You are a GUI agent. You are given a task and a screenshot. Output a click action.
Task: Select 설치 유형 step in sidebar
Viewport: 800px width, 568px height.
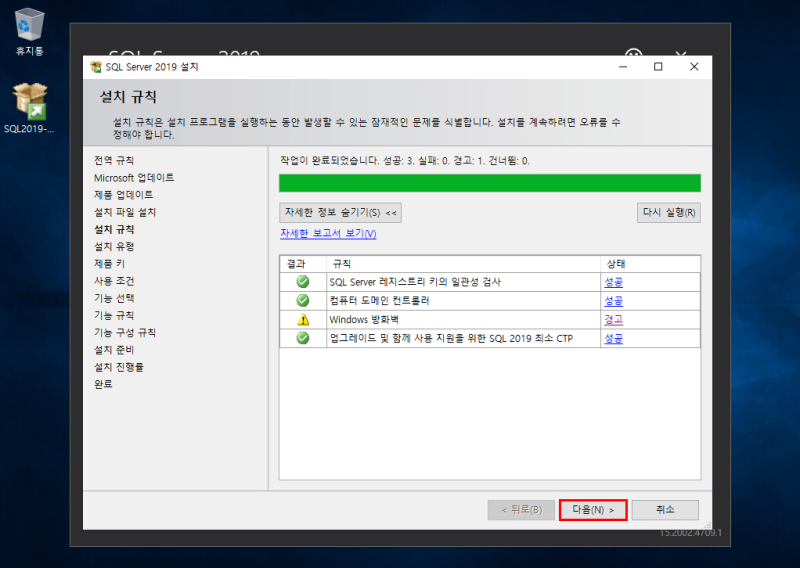(x=114, y=246)
